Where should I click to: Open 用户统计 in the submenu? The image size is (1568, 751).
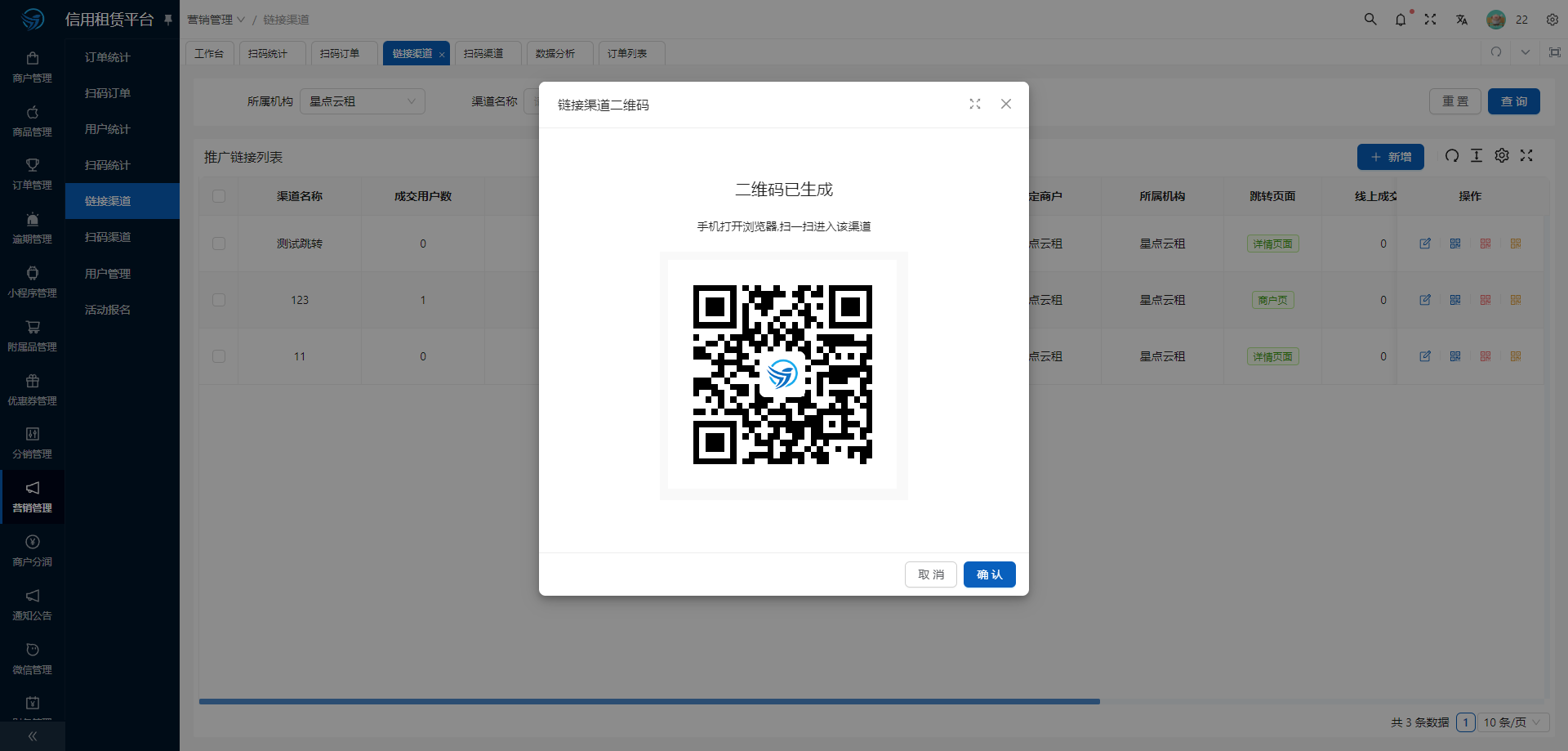[122, 129]
